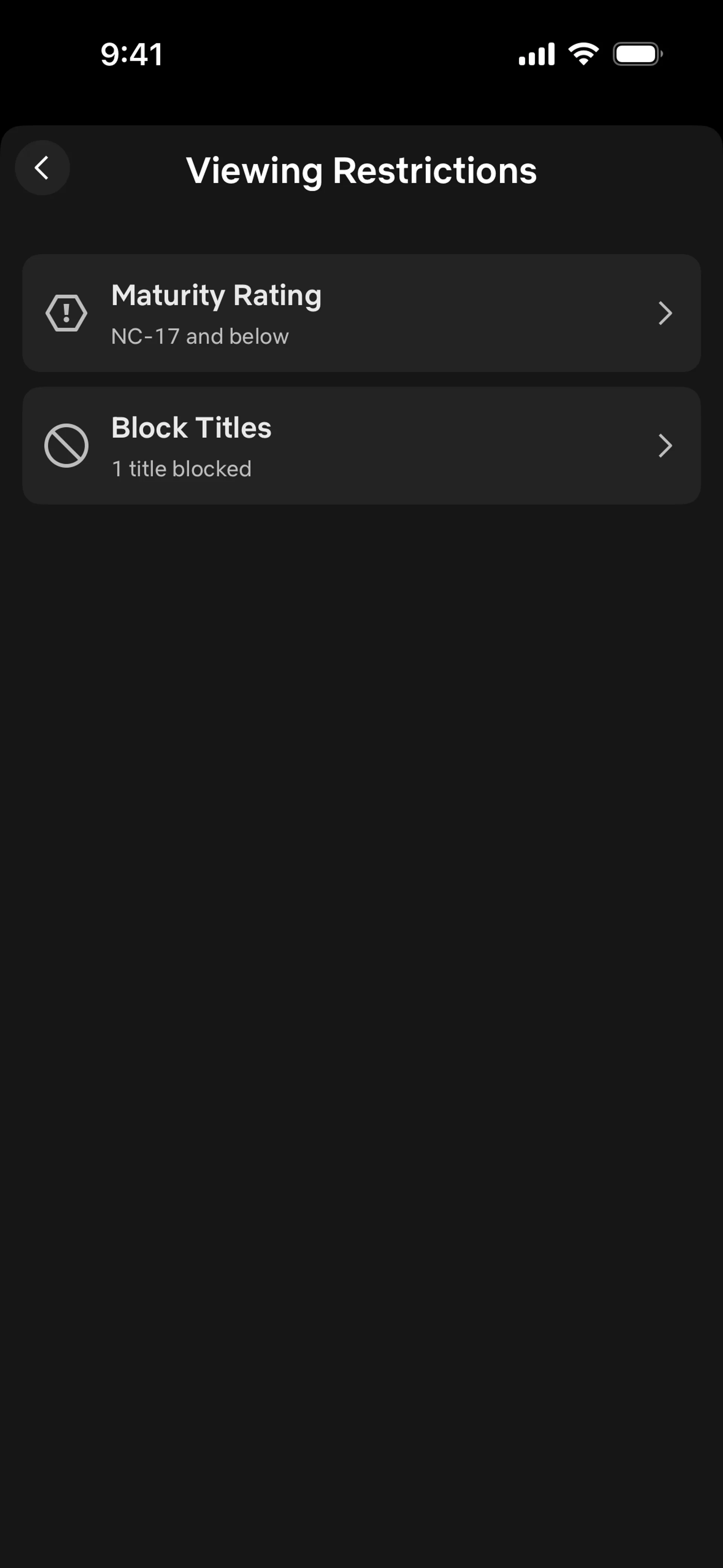Expand Maturity Rating using its chevron
723x1568 pixels.
665,313
